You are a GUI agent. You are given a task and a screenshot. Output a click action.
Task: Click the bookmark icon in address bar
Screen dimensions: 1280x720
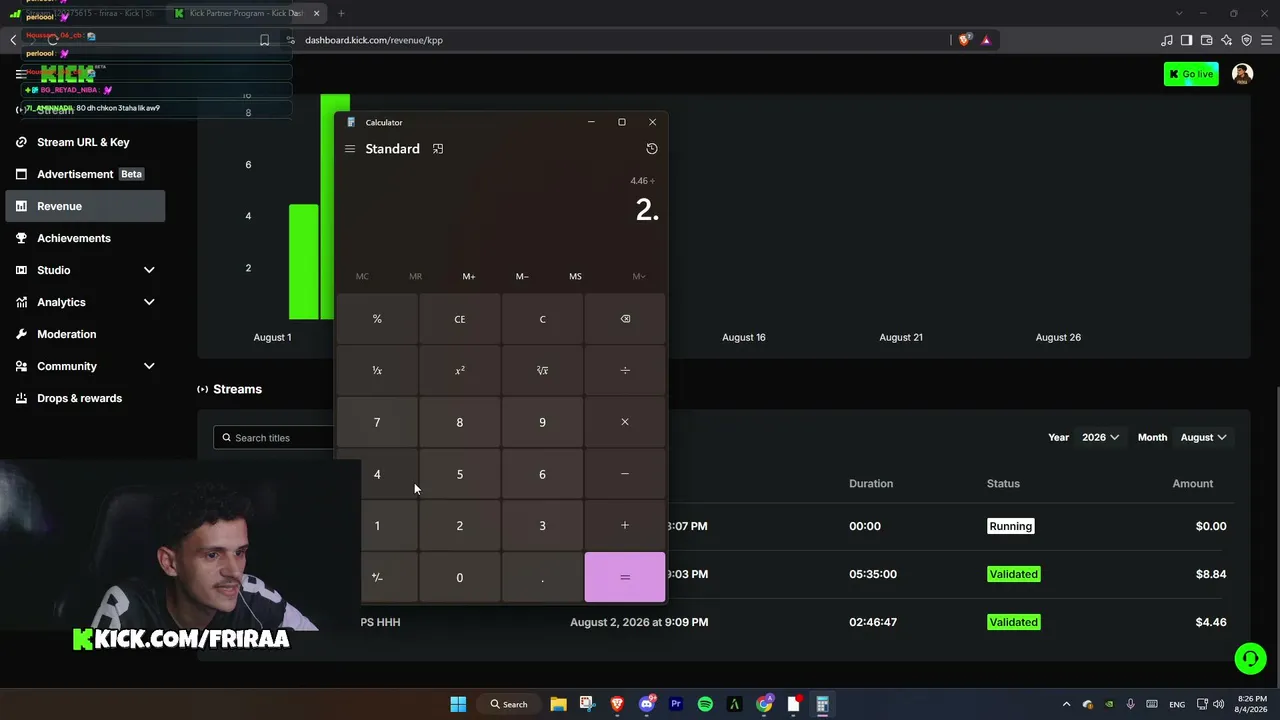[x=264, y=40]
